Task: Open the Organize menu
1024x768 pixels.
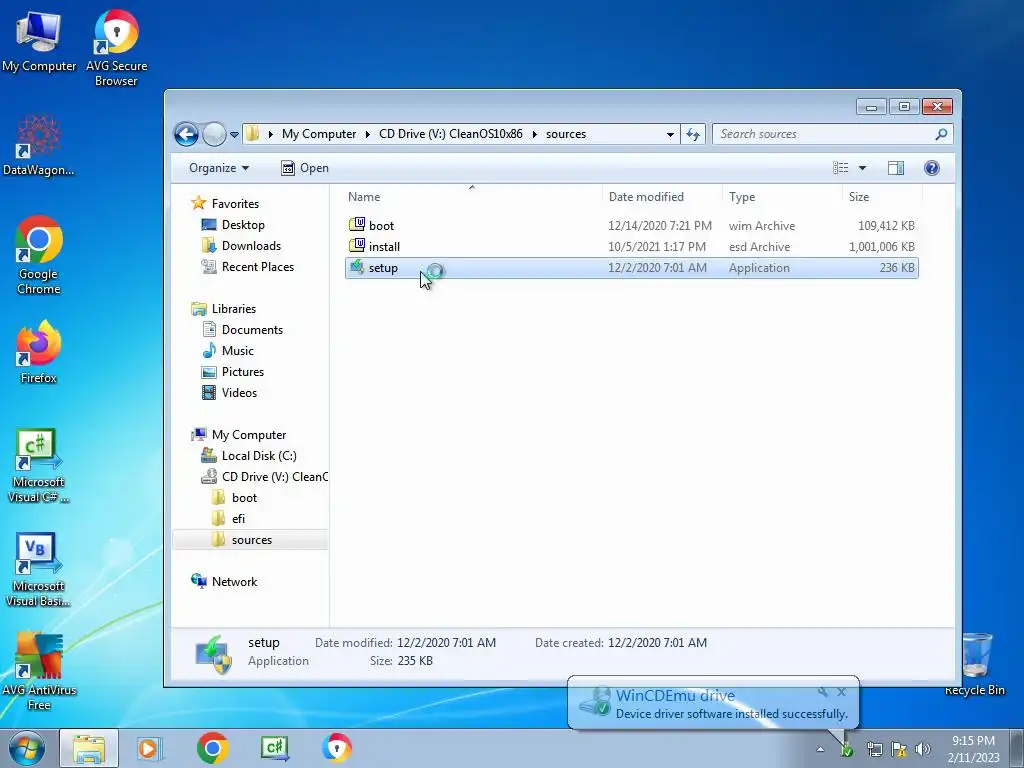Action: [x=219, y=168]
